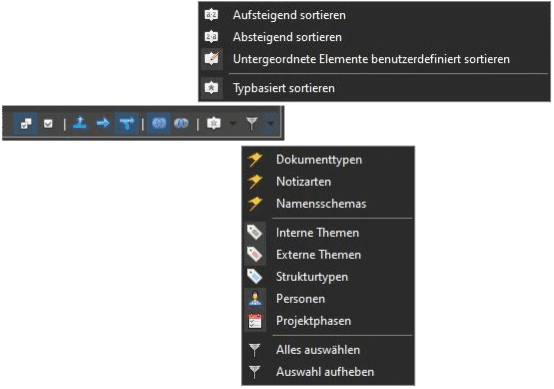554x389 pixels.
Task: Toggle the multi-checkbox selection toolbar icon
Action: [x=25, y=123]
